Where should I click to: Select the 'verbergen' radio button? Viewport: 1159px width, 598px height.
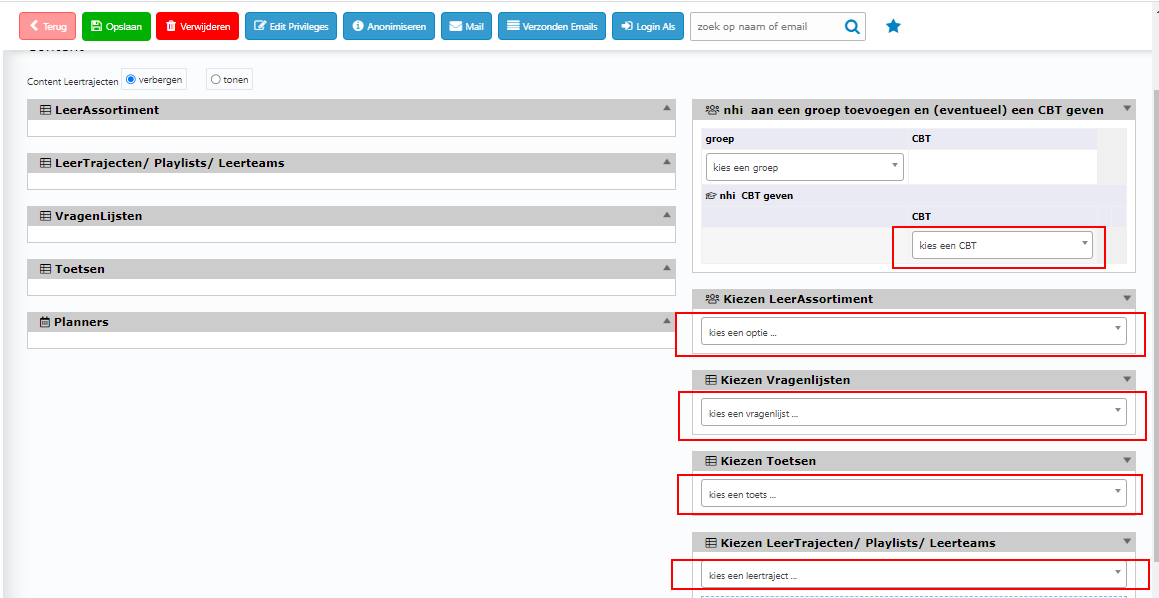131,79
